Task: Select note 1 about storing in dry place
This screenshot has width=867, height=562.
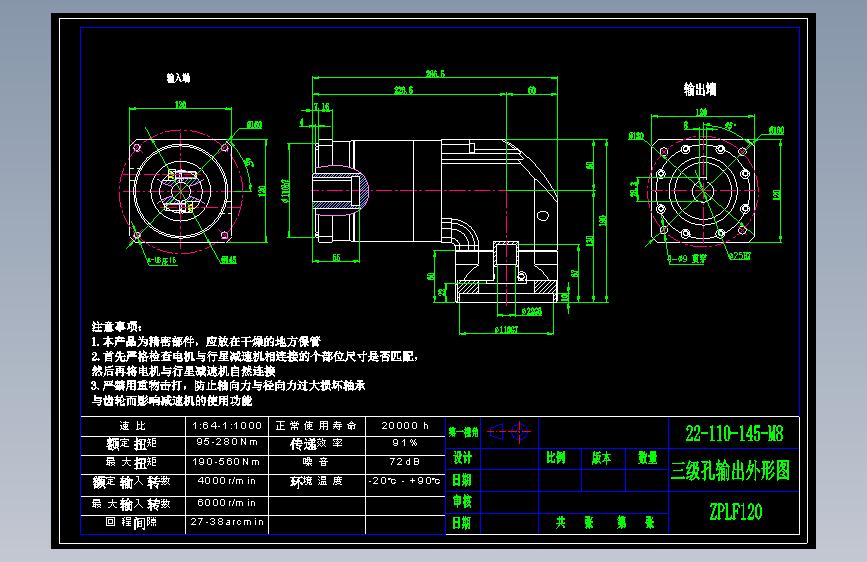Action: click(x=206, y=341)
